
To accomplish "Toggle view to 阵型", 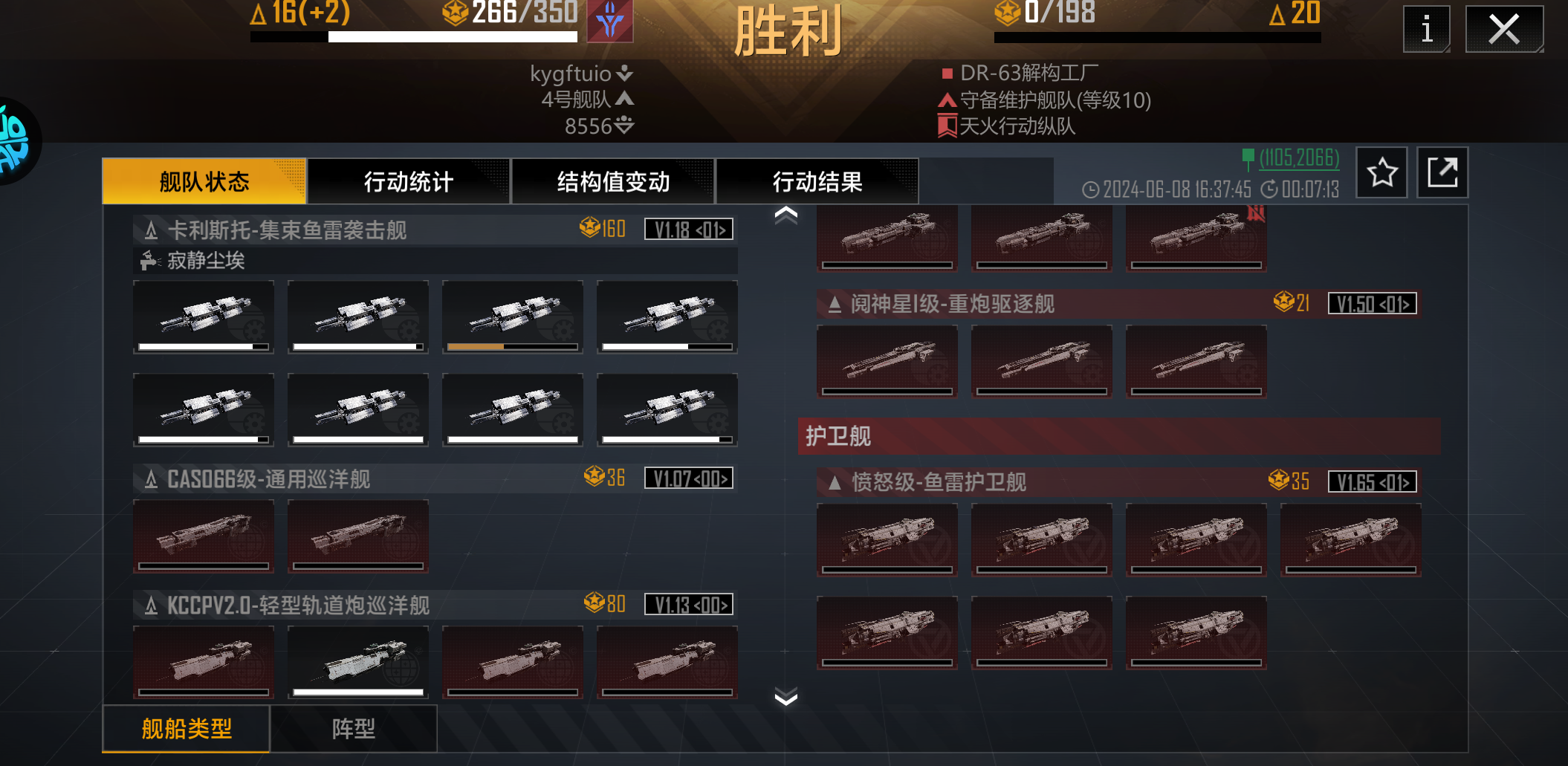I will click(x=354, y=729).
